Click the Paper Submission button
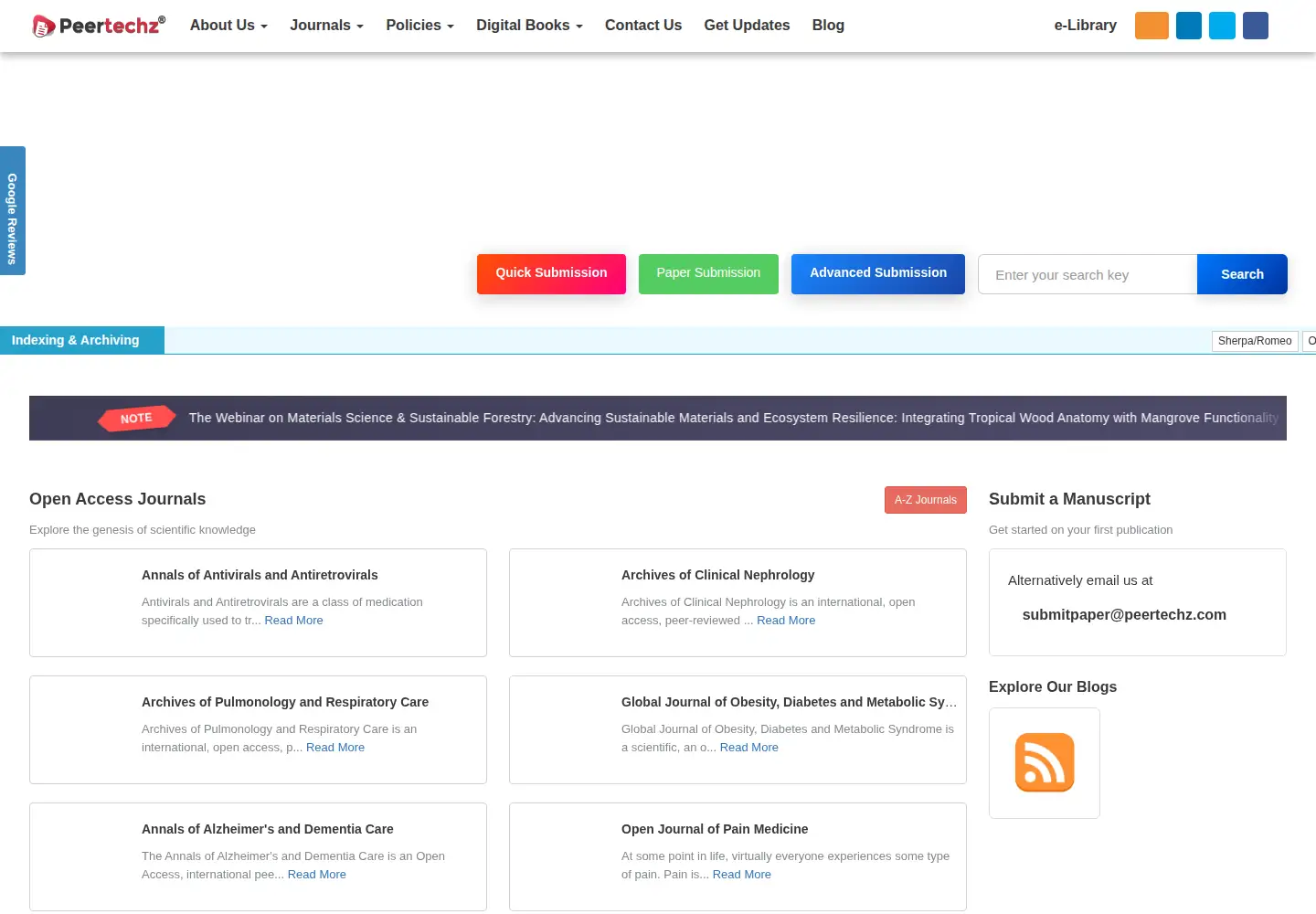Viewport: 1316px width, 914px height. 708,273
